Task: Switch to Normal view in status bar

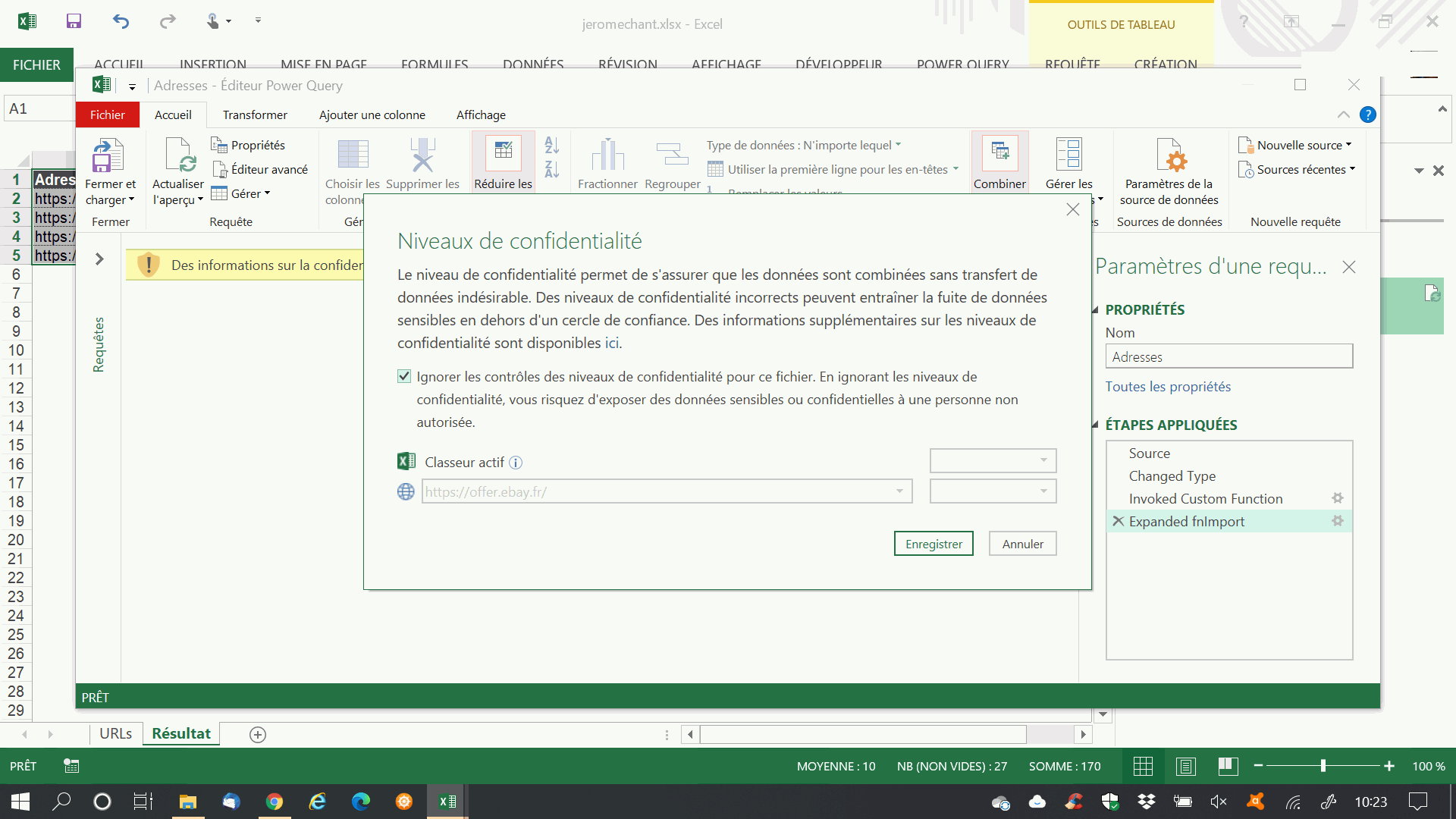Action: pos(1143,767)
